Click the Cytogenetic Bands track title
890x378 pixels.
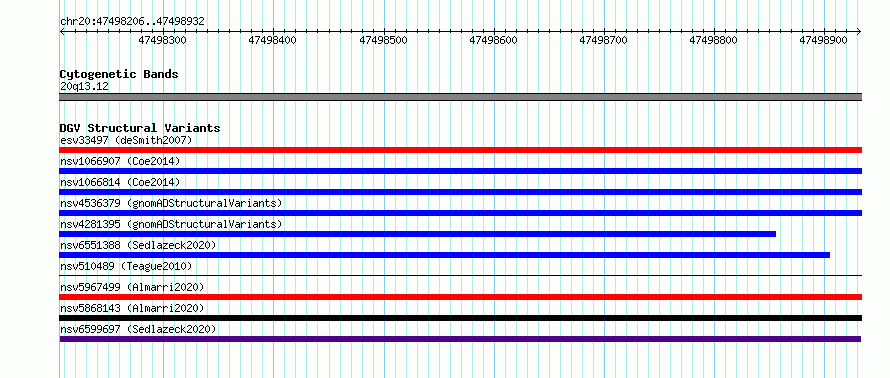119,74
